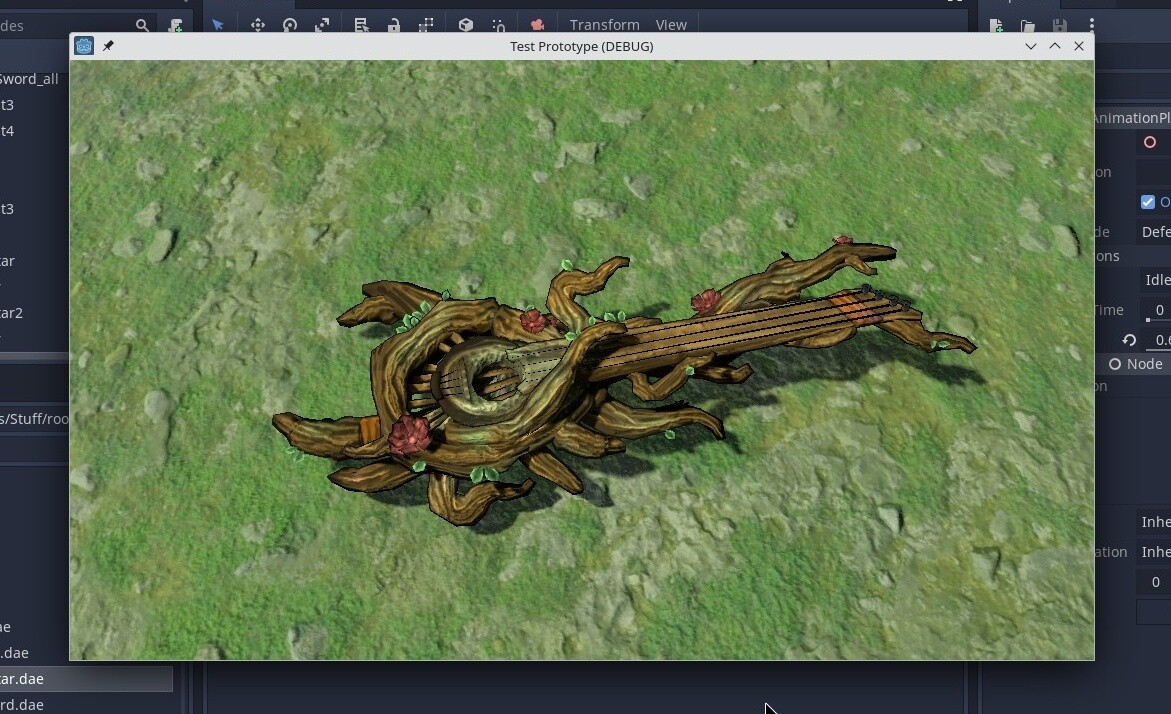Toggle the Use Snap toolbar icon

click(x=499, y=25)
